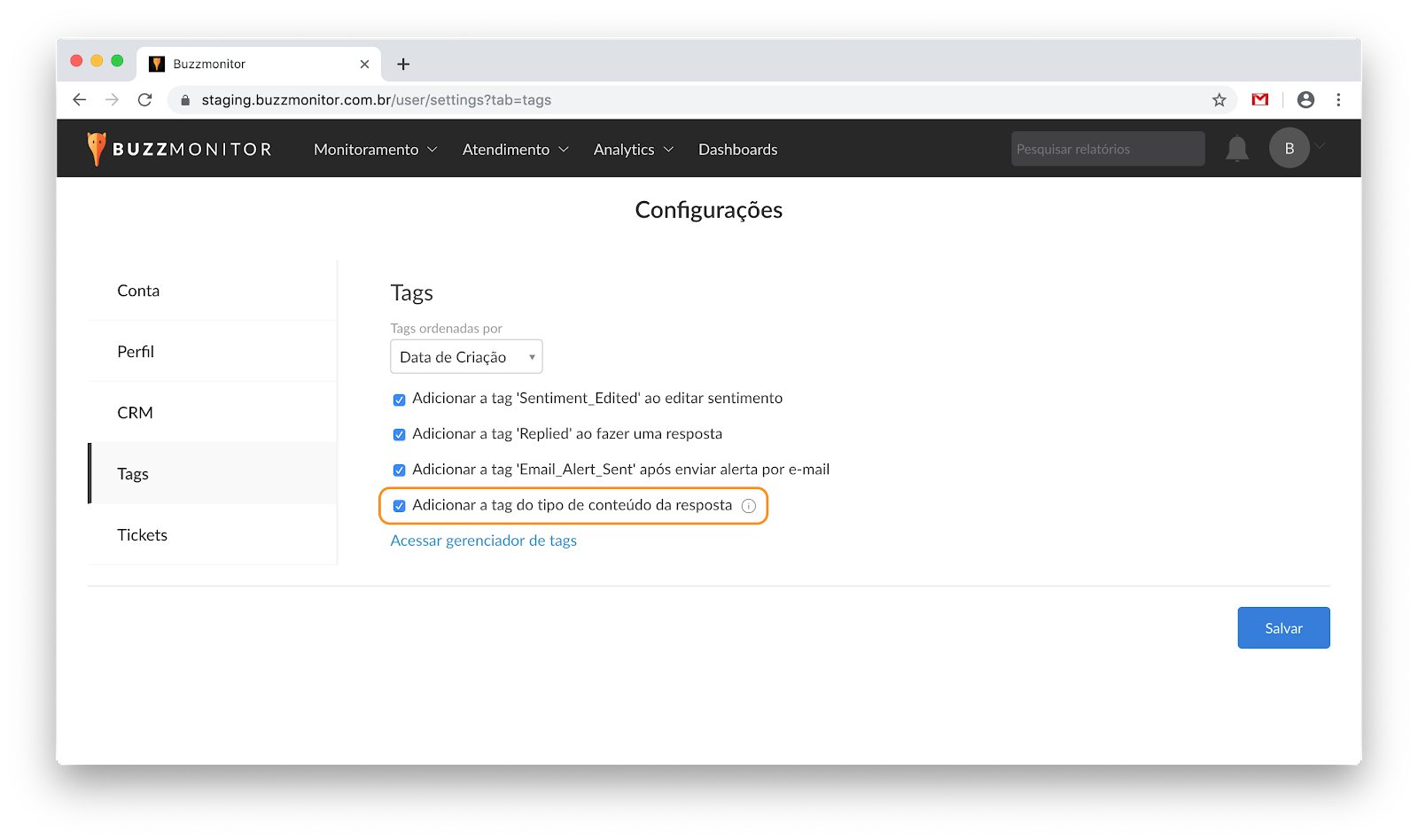Viewport: 1418px width, 840px height.
Task: Expand the Monitoramento menu
Action: pyautogui.click(x=375, y=150)
